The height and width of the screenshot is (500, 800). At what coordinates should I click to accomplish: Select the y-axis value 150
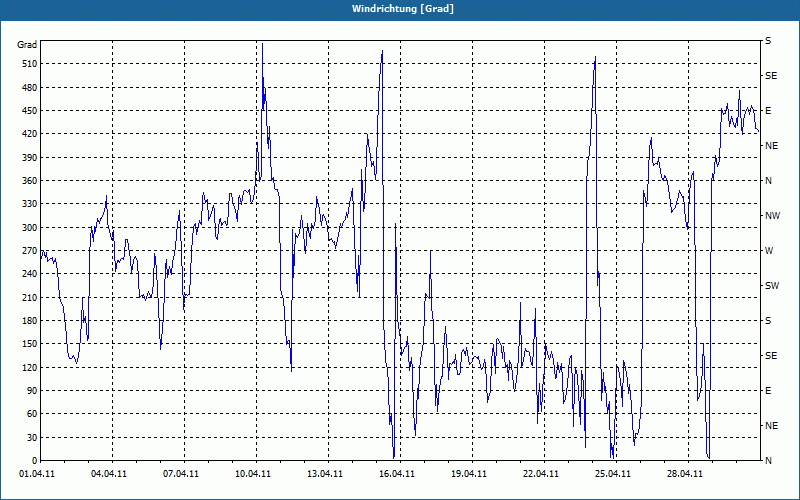coord(31,344)
